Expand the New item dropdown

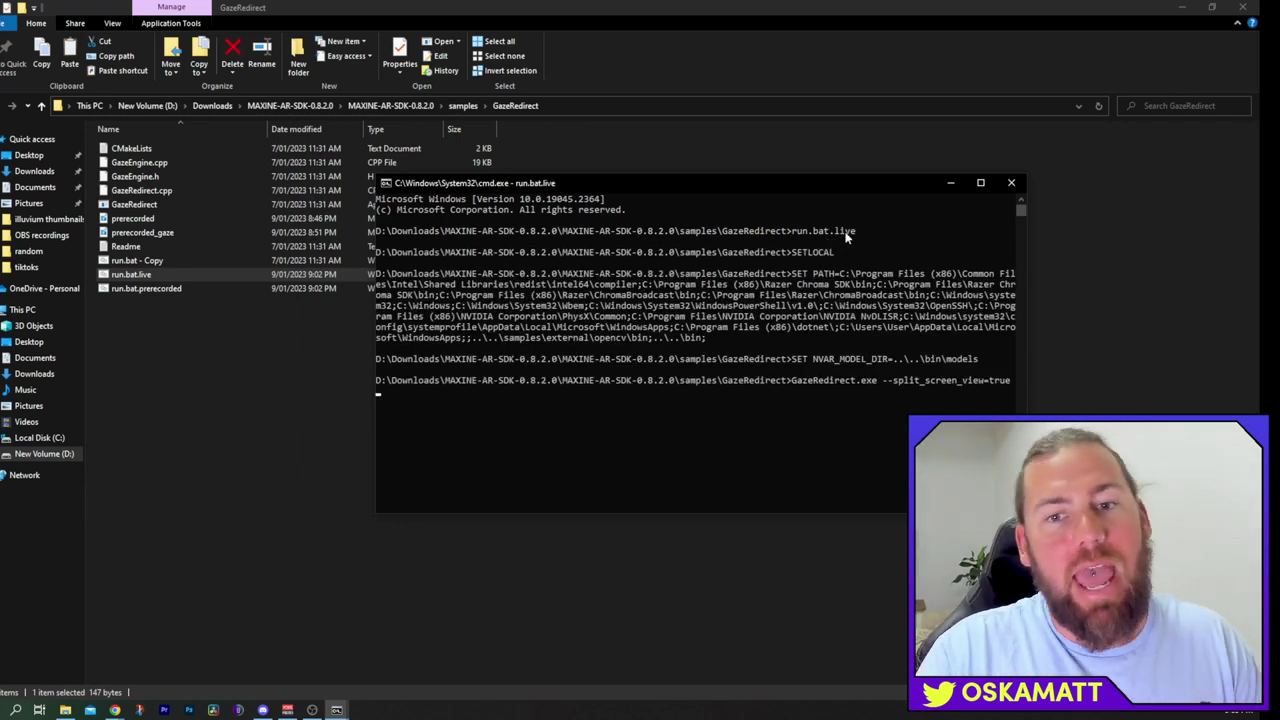pyautogui.click(x=341, y=41)
